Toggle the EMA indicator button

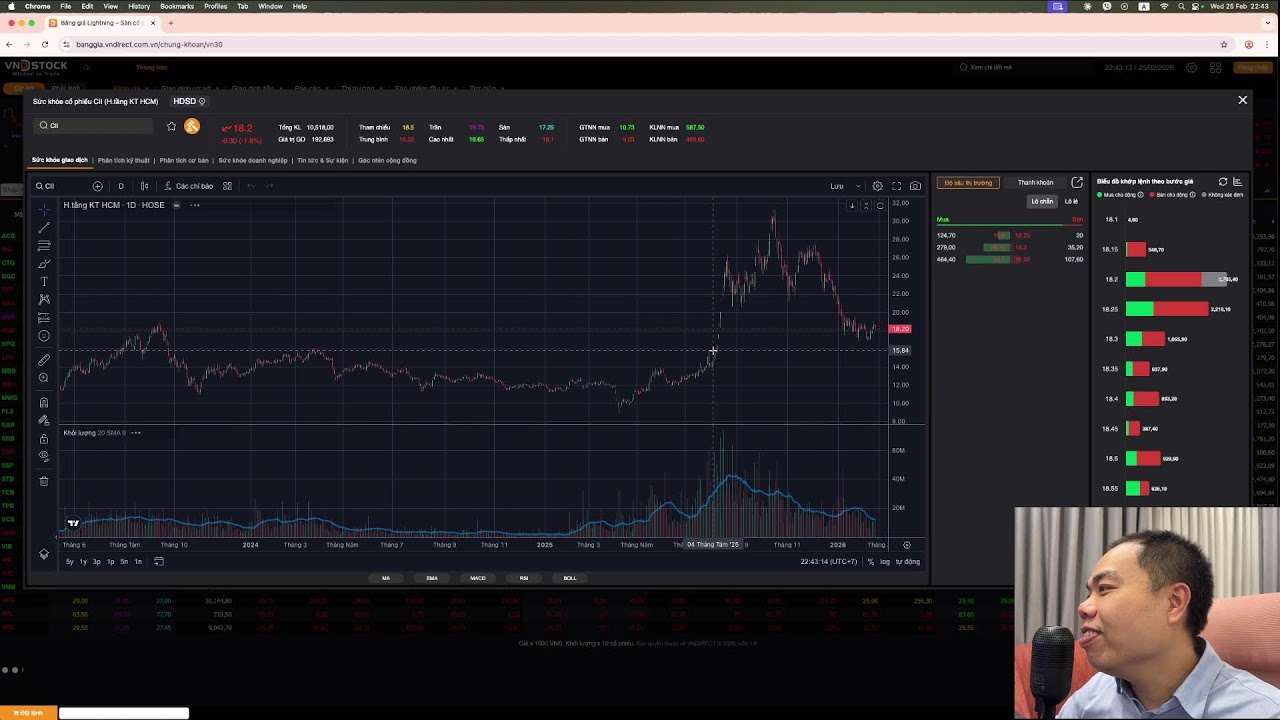(432, 578)
